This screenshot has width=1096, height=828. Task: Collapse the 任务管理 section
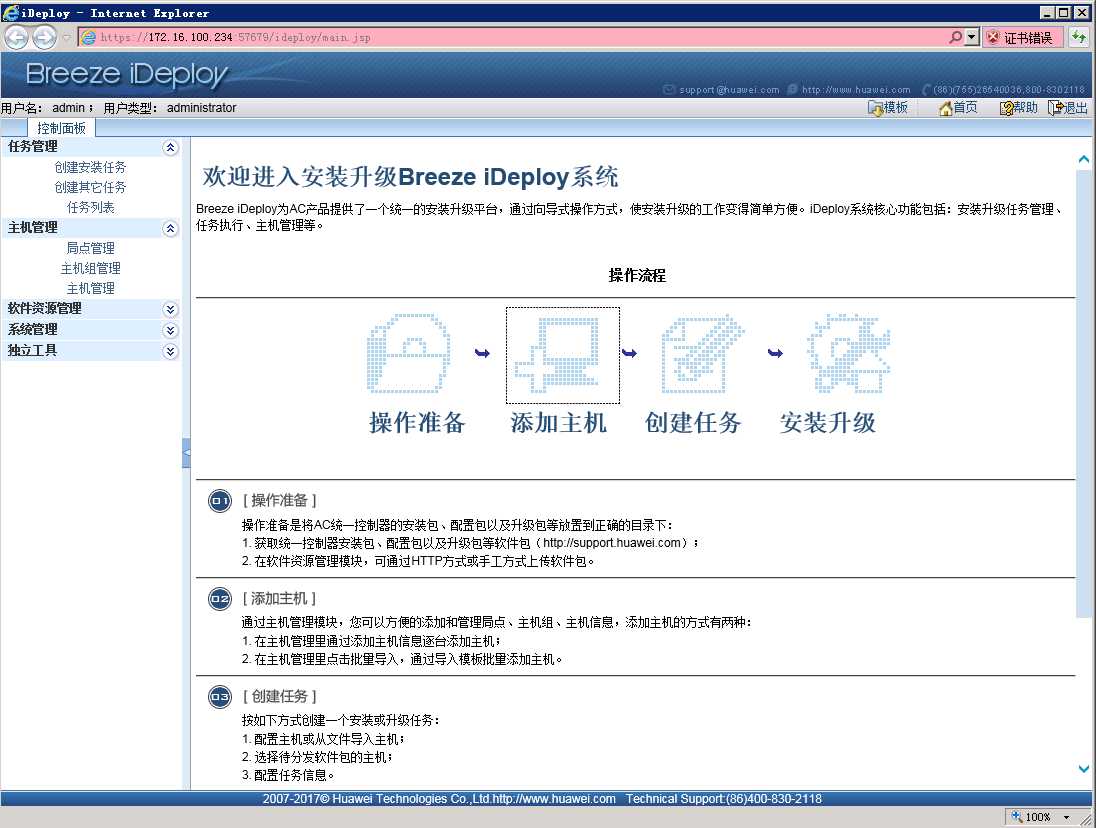click(170, 147)
